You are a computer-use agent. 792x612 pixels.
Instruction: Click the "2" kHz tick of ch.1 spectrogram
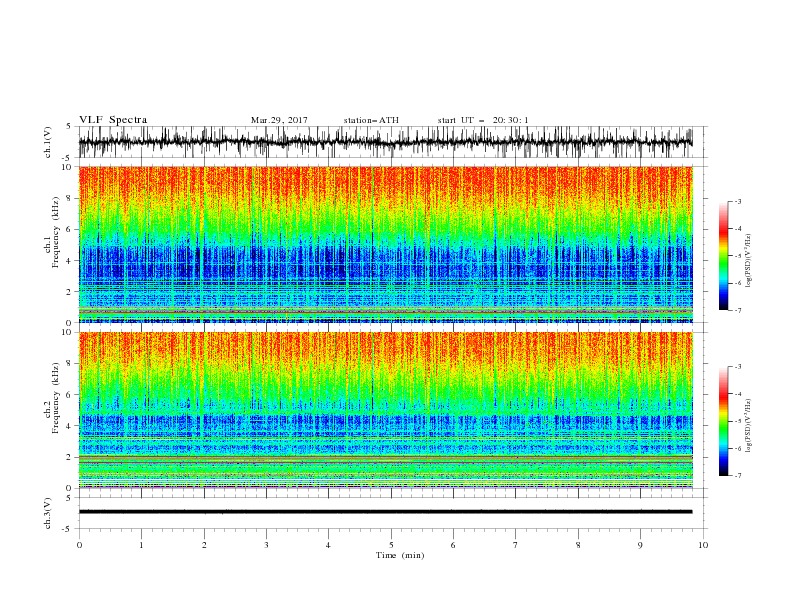69,292
